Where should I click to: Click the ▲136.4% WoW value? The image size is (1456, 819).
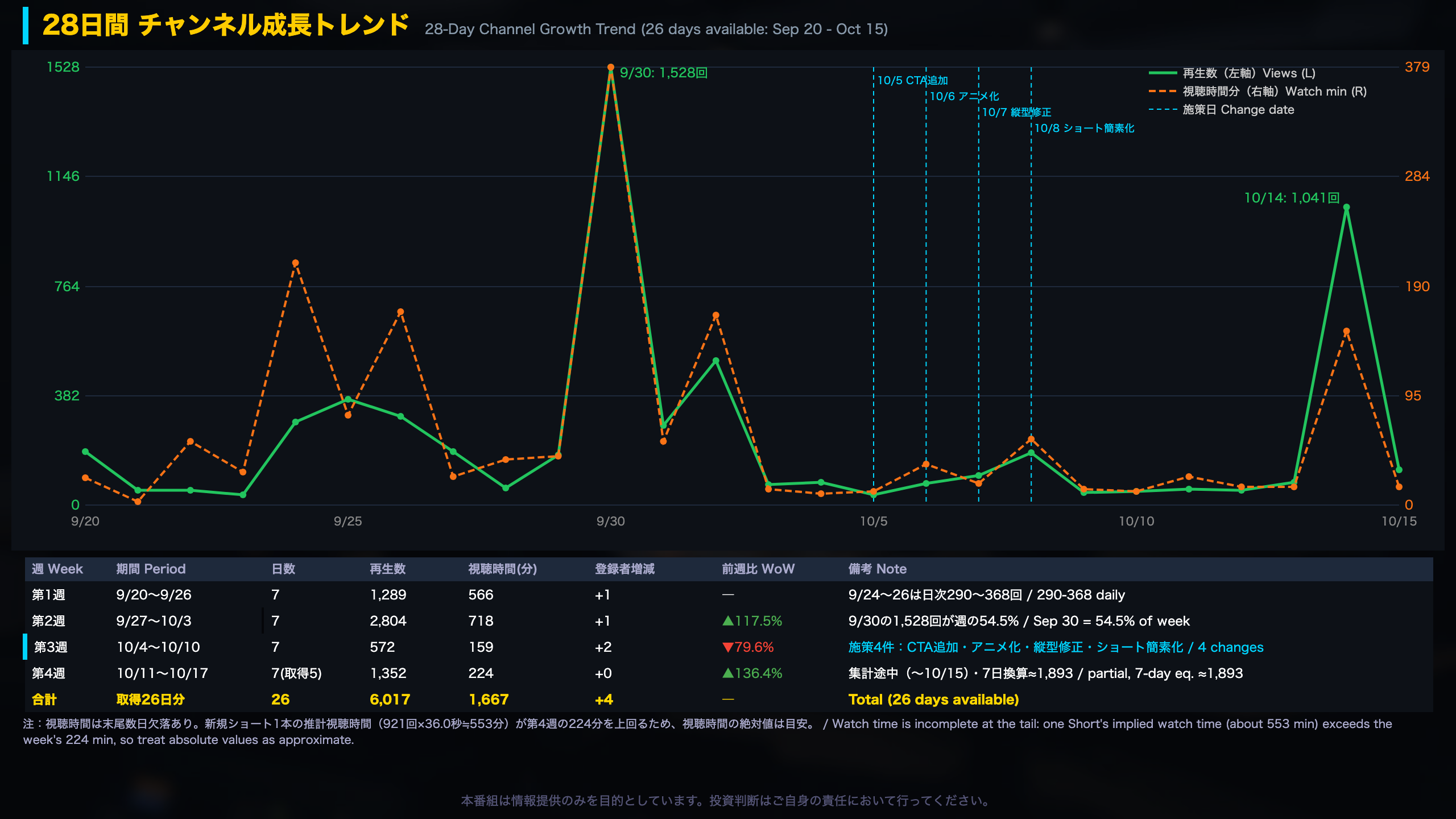click(752, 673)
